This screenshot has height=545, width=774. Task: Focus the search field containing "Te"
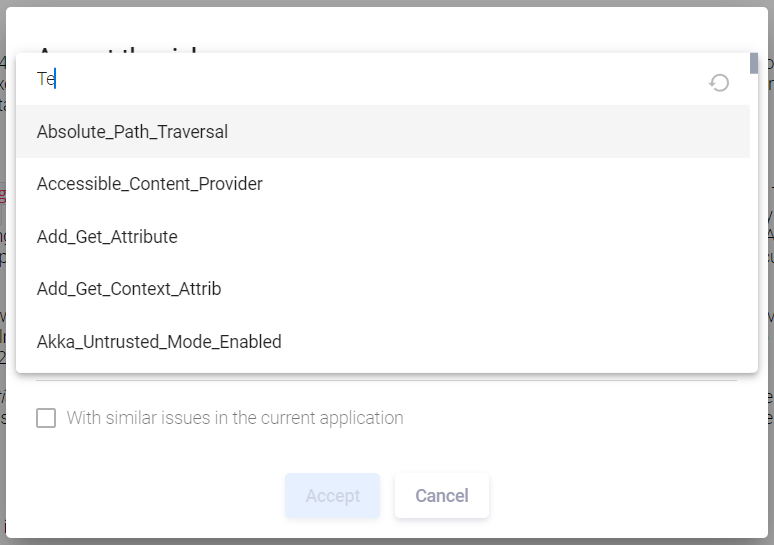coord(365,79)
